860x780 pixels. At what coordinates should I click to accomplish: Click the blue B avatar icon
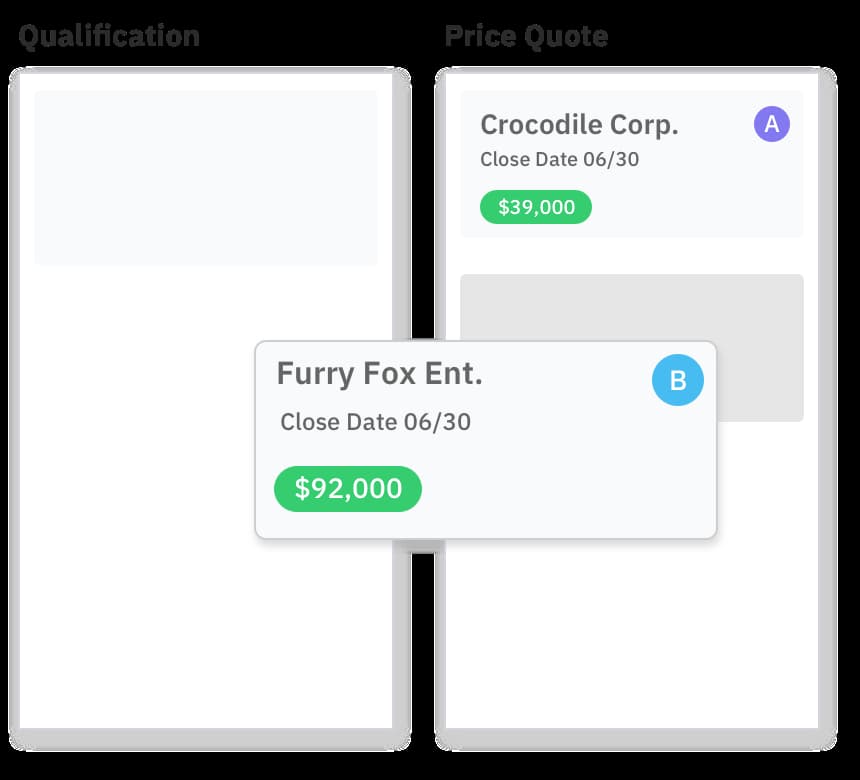tap(677, 381)
